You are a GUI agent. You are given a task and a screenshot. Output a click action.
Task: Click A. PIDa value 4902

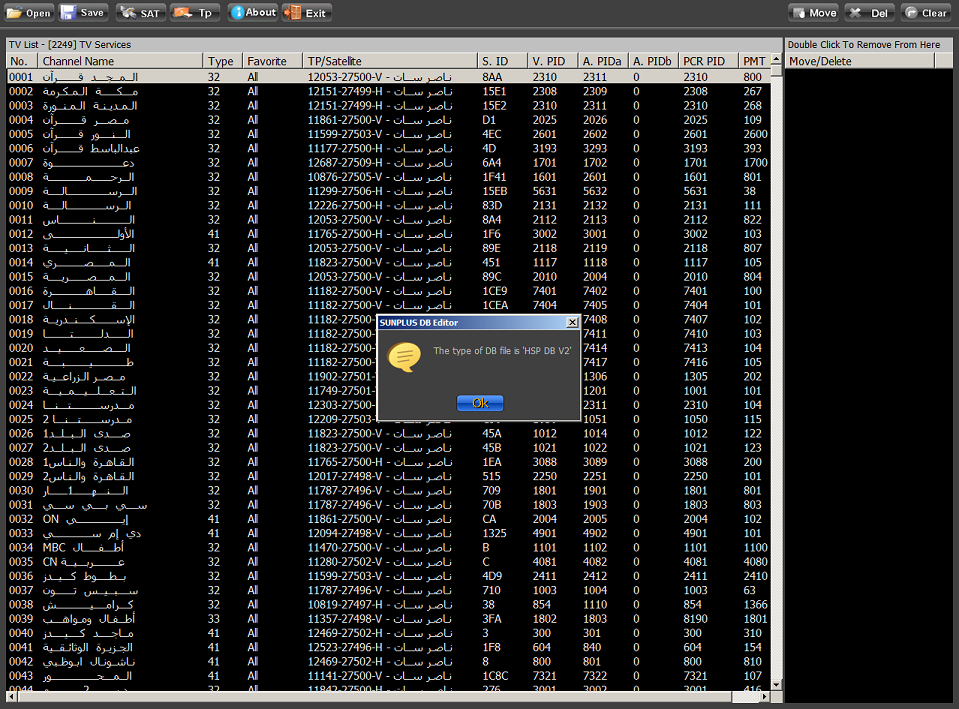click(594, 533)
